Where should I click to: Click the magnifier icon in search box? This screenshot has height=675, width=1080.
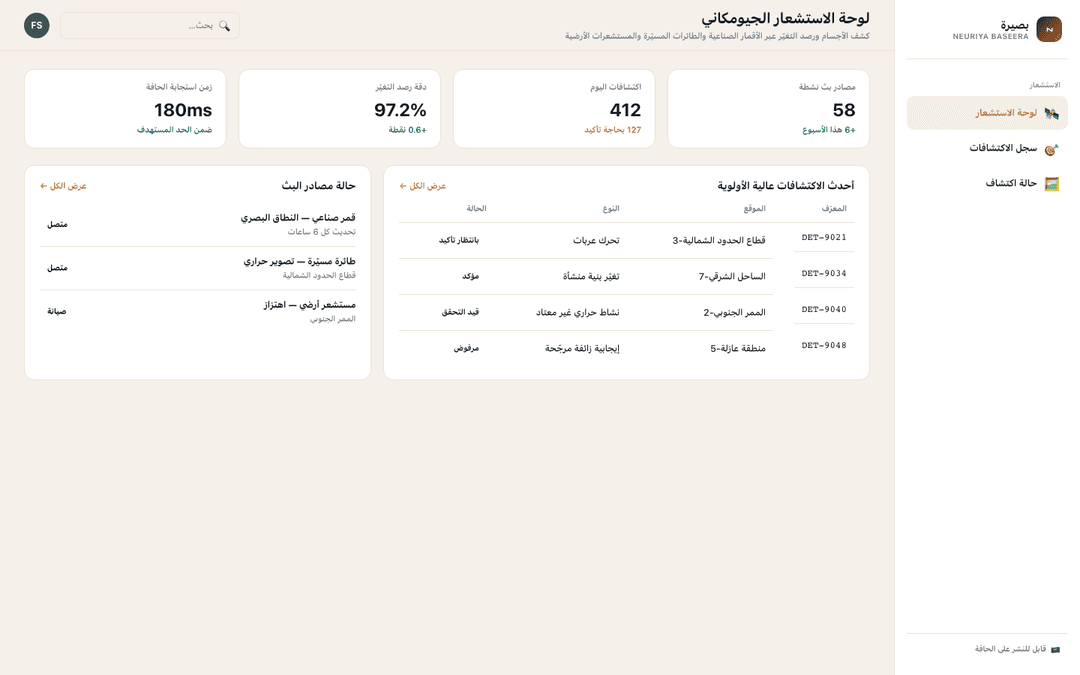click(225, 25)
